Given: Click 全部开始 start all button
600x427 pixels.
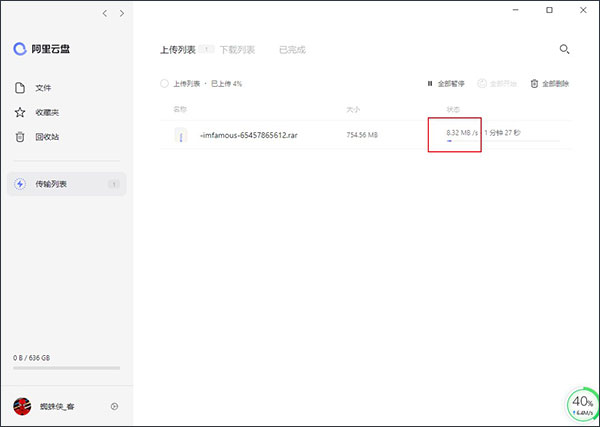Looking at the screenshot, I should point(497,83).
